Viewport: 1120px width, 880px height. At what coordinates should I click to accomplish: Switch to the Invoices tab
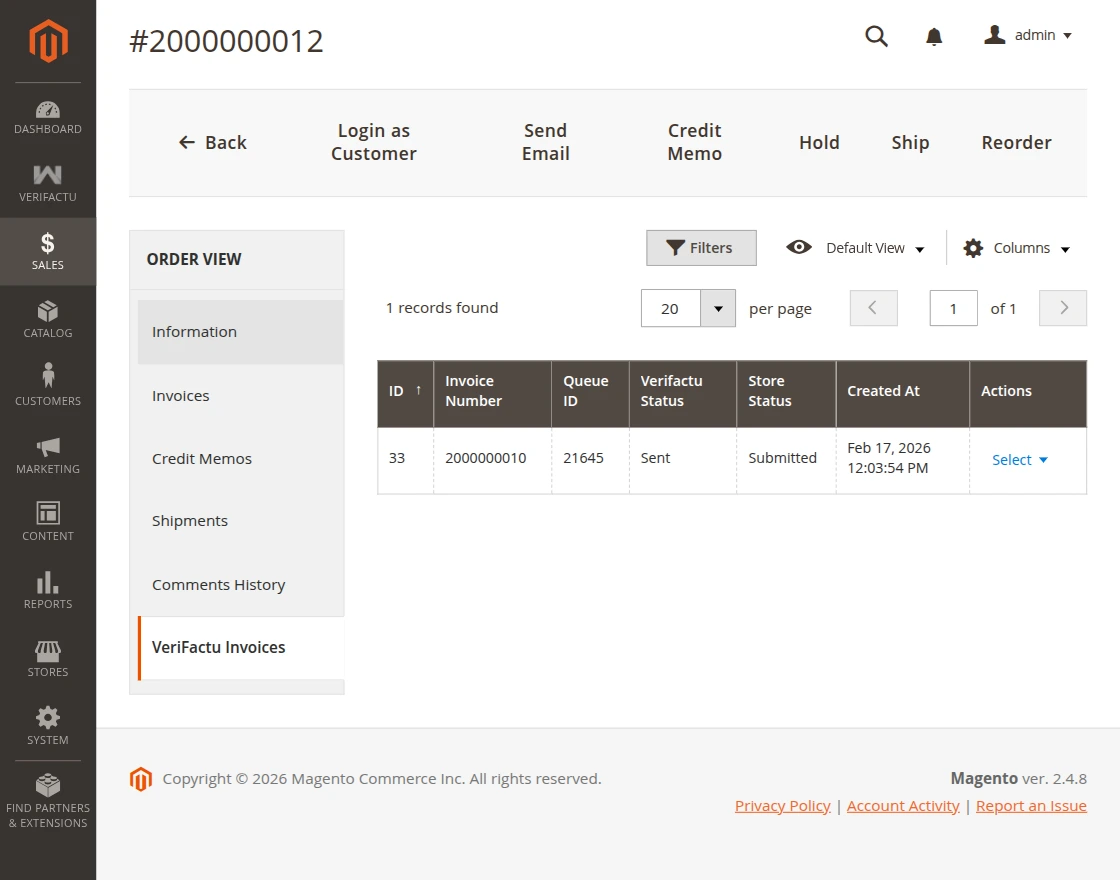point(180,395)
